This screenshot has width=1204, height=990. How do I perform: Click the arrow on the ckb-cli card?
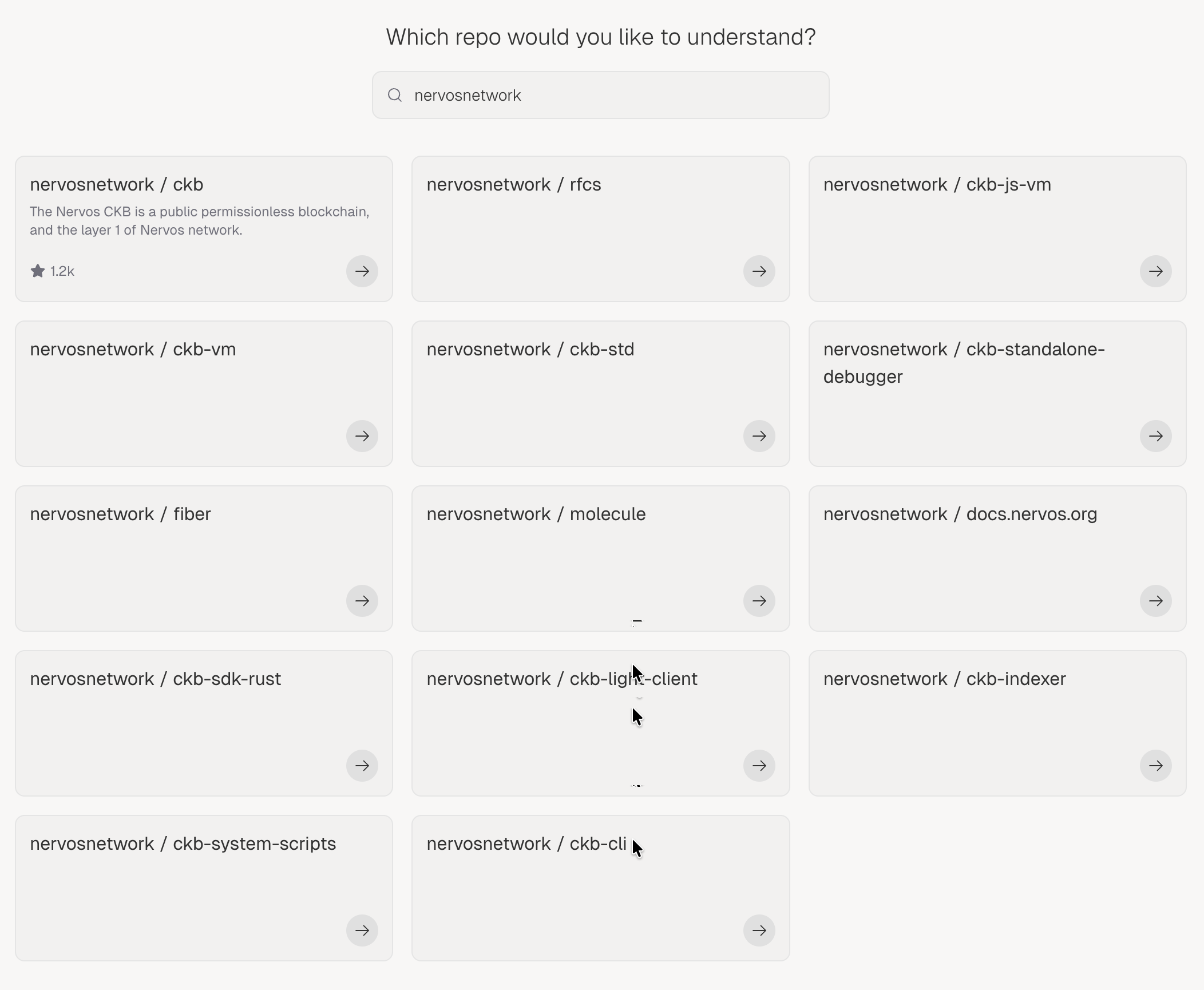click(x=759, y=930)
